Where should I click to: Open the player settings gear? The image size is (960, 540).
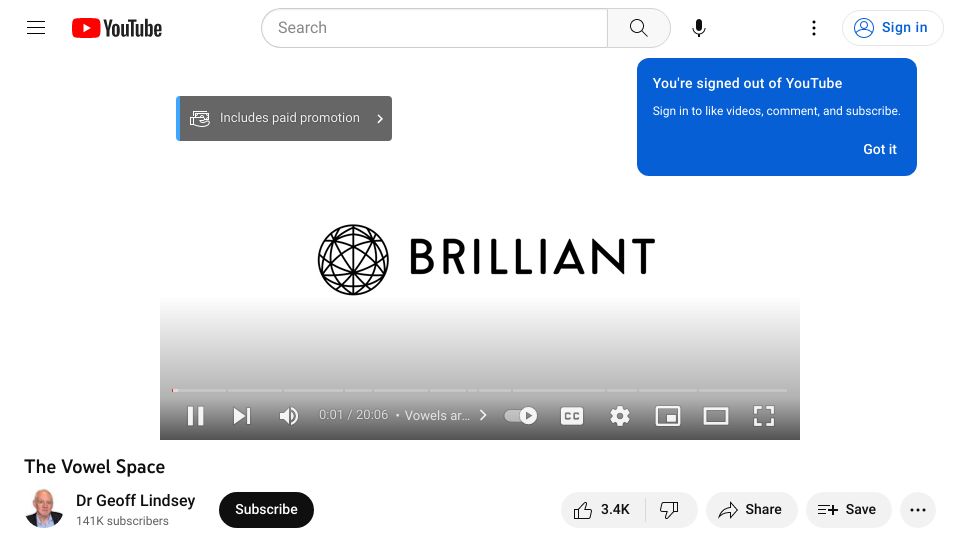(620, 416)
